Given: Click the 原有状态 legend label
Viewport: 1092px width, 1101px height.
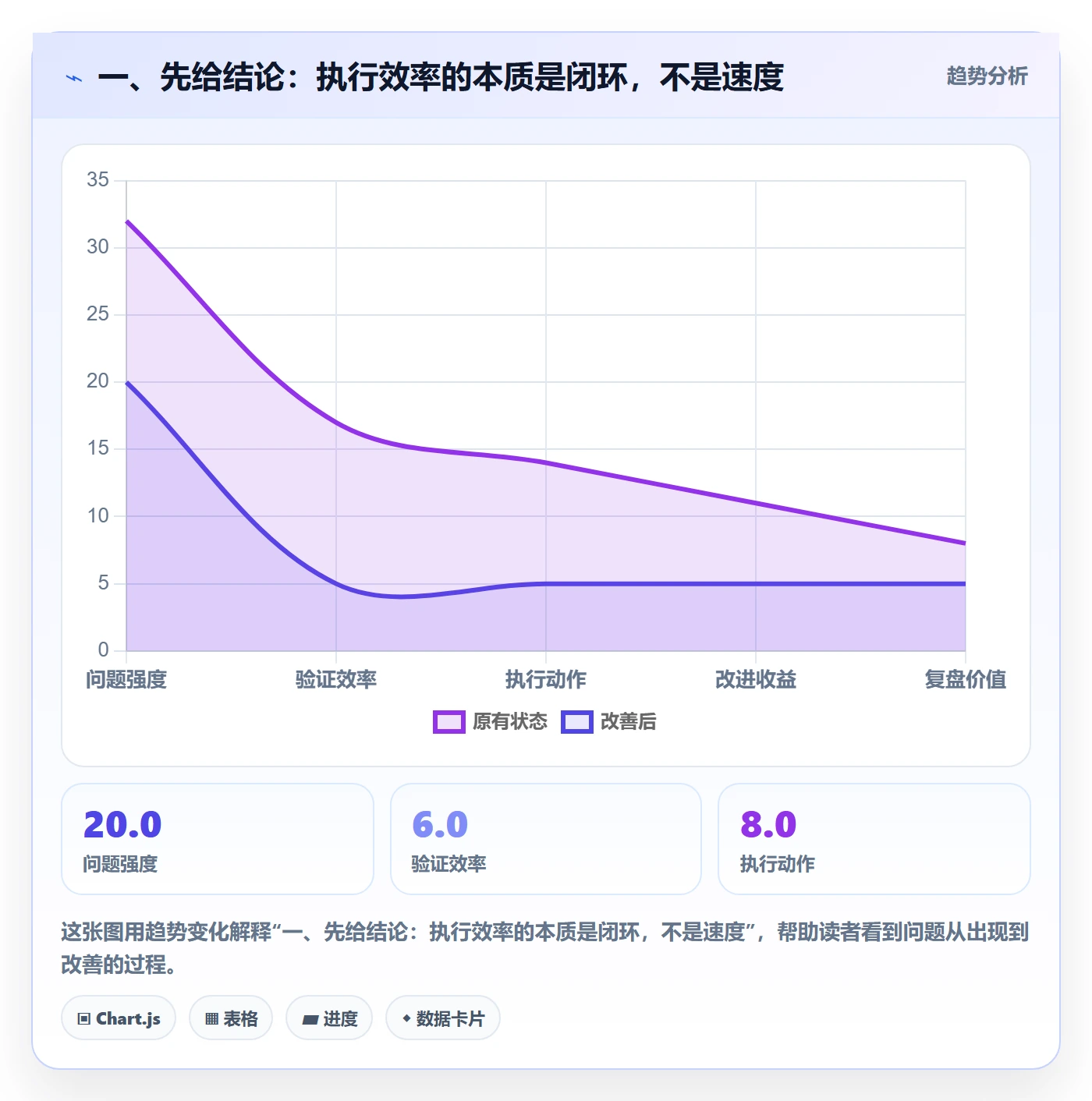Looking at the screenshot, I should (510, 722).
